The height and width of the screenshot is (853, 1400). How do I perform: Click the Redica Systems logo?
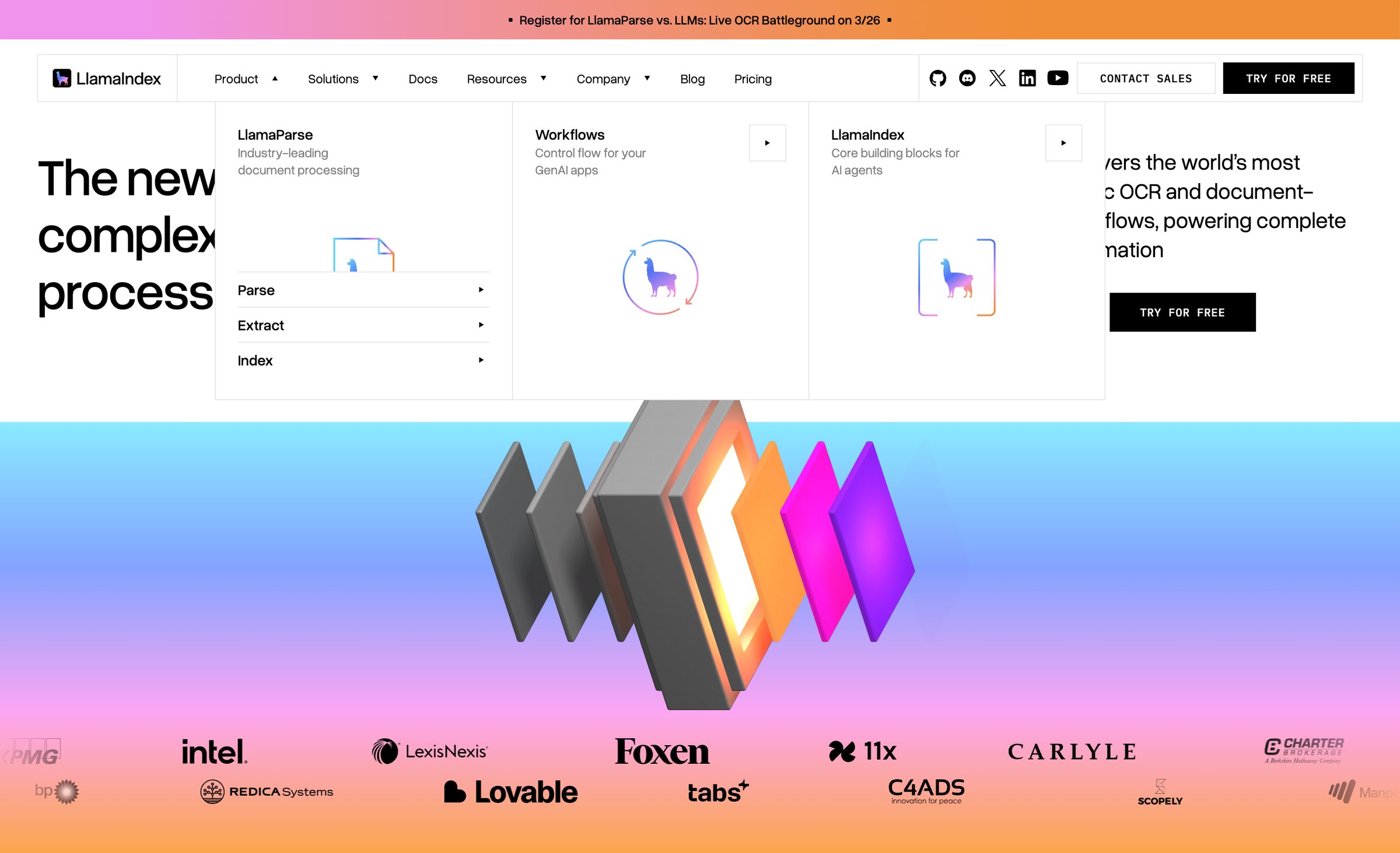coord(267,791)
